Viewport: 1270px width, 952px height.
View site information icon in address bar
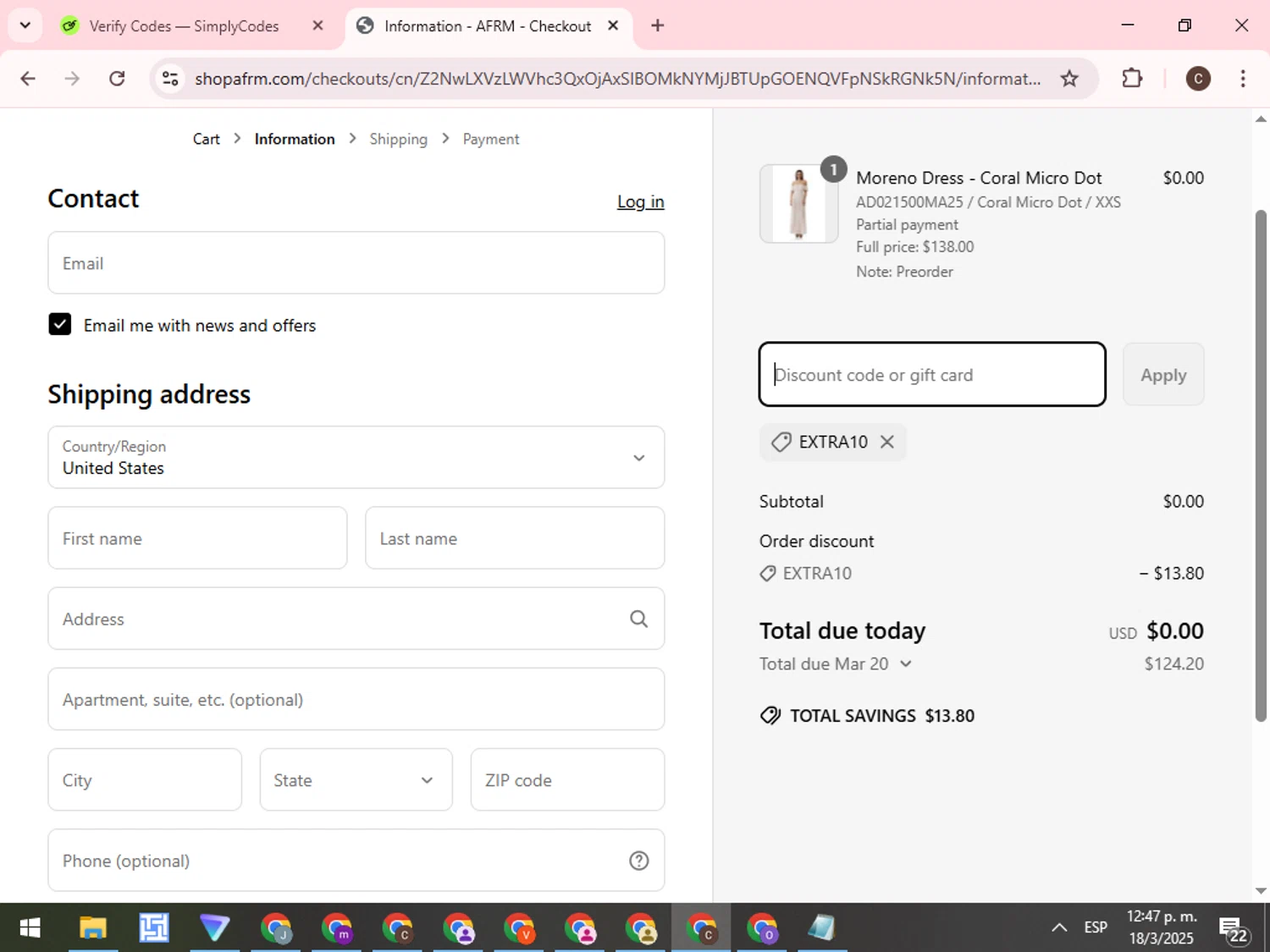[x=170, y=79]
